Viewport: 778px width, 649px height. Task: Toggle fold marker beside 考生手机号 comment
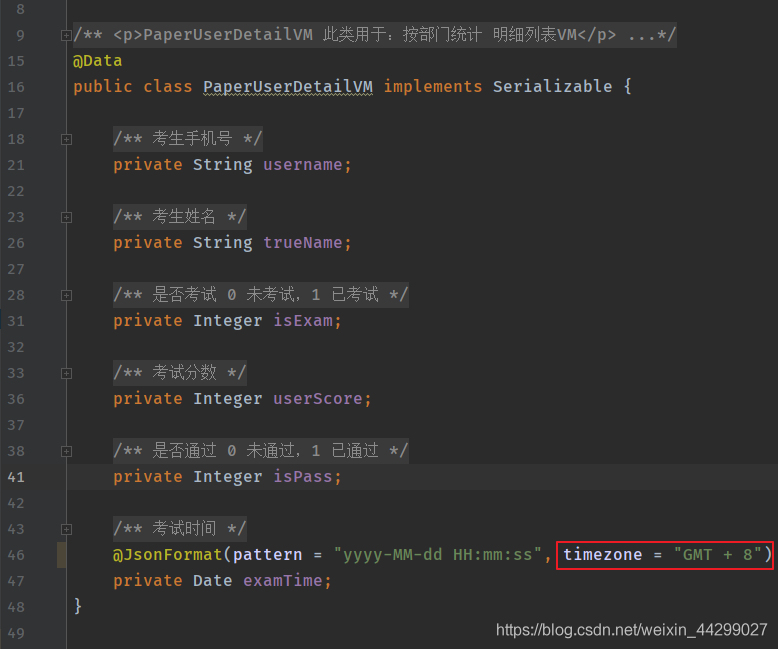tap(67, 139)
